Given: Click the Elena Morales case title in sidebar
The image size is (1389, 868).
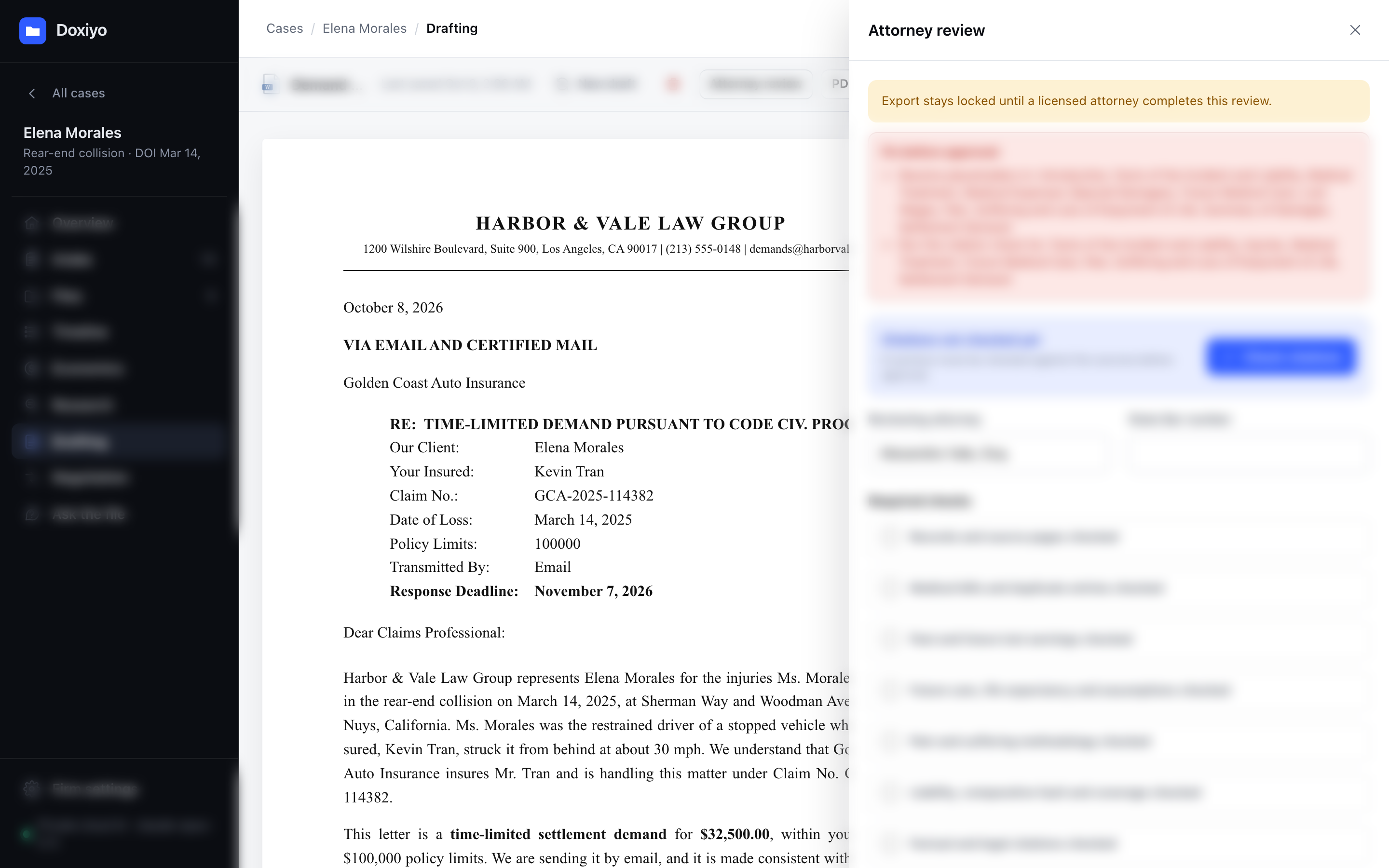Looking at the screenshot, I should (x=72, y=133).
